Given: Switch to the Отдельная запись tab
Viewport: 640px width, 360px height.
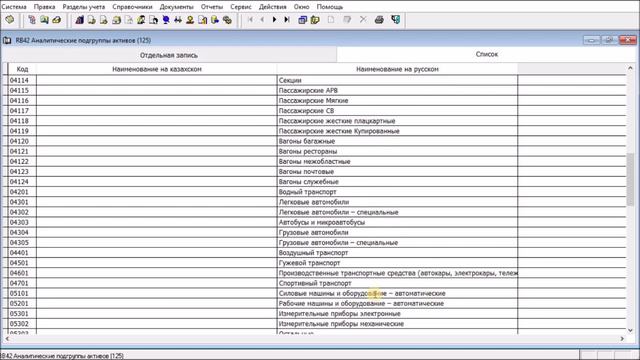Looking at the screenshot, I should (x=169, y=55).
